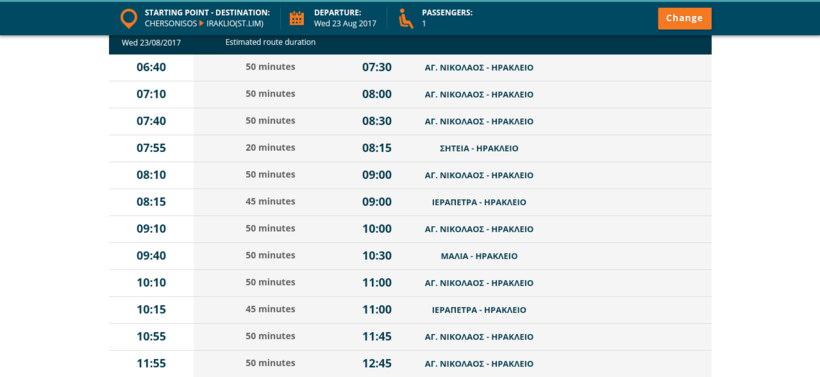Click the departure date Wed 23 Aug 2017
This screenshot has height=377, width=820.
coord(345,24)
